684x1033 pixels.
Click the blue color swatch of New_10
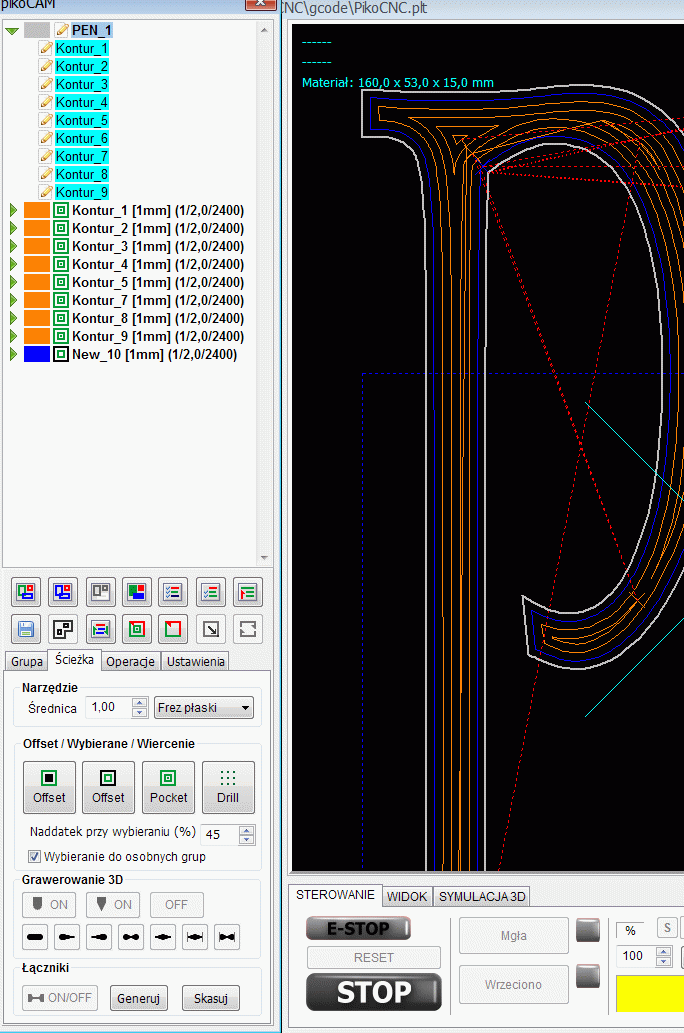[37, 354]
